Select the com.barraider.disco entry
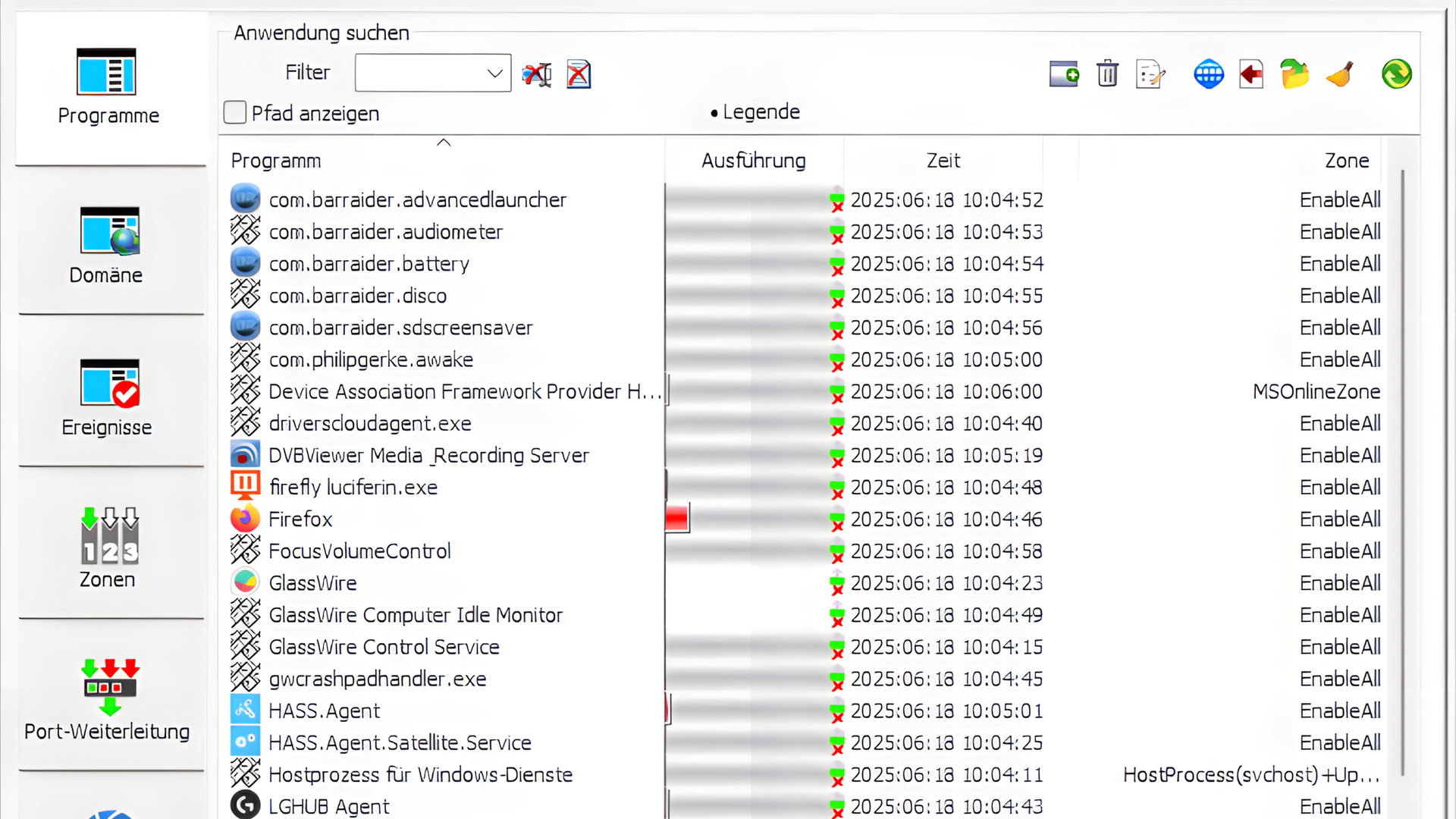This screenshot has height=819, width=1456. coord(358,295)
